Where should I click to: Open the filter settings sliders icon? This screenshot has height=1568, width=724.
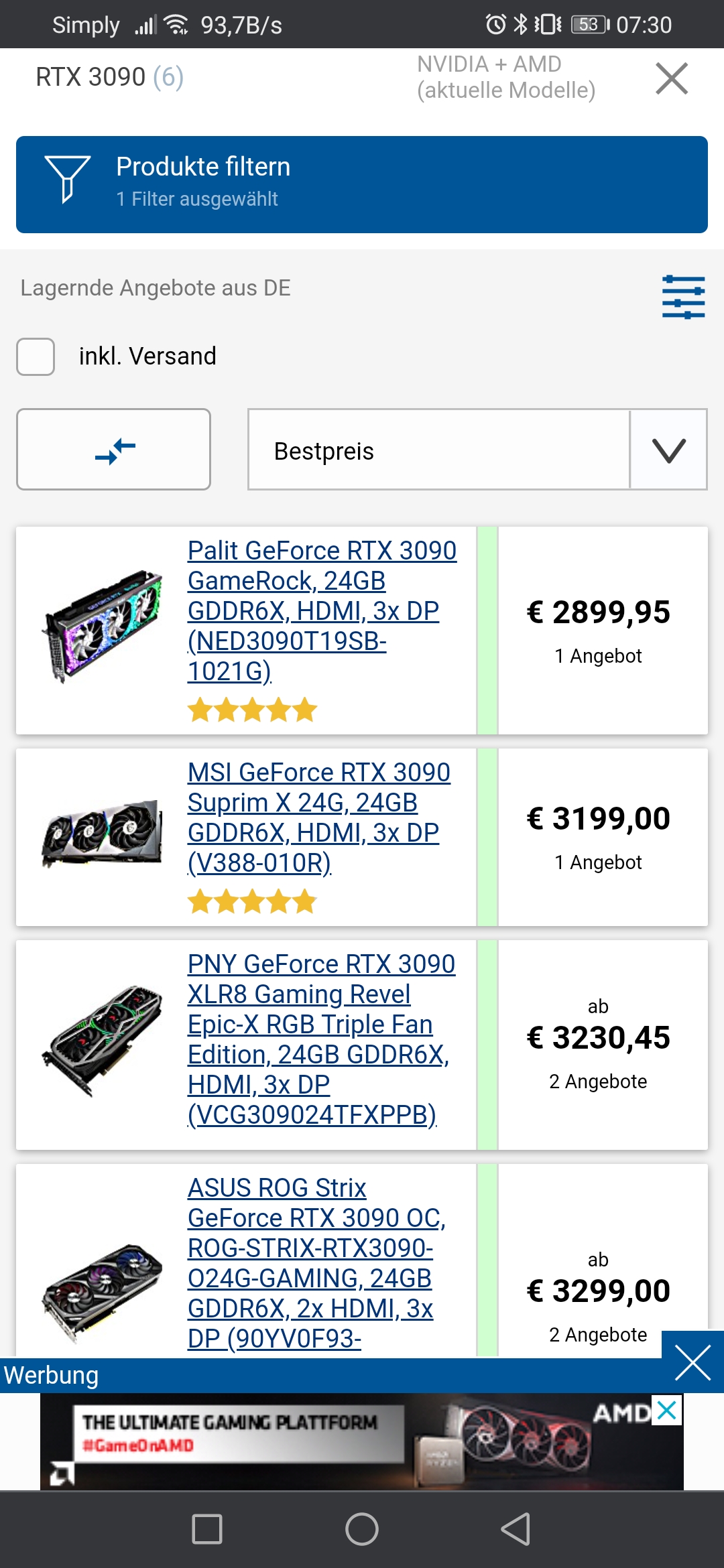[x=683, y=297]
